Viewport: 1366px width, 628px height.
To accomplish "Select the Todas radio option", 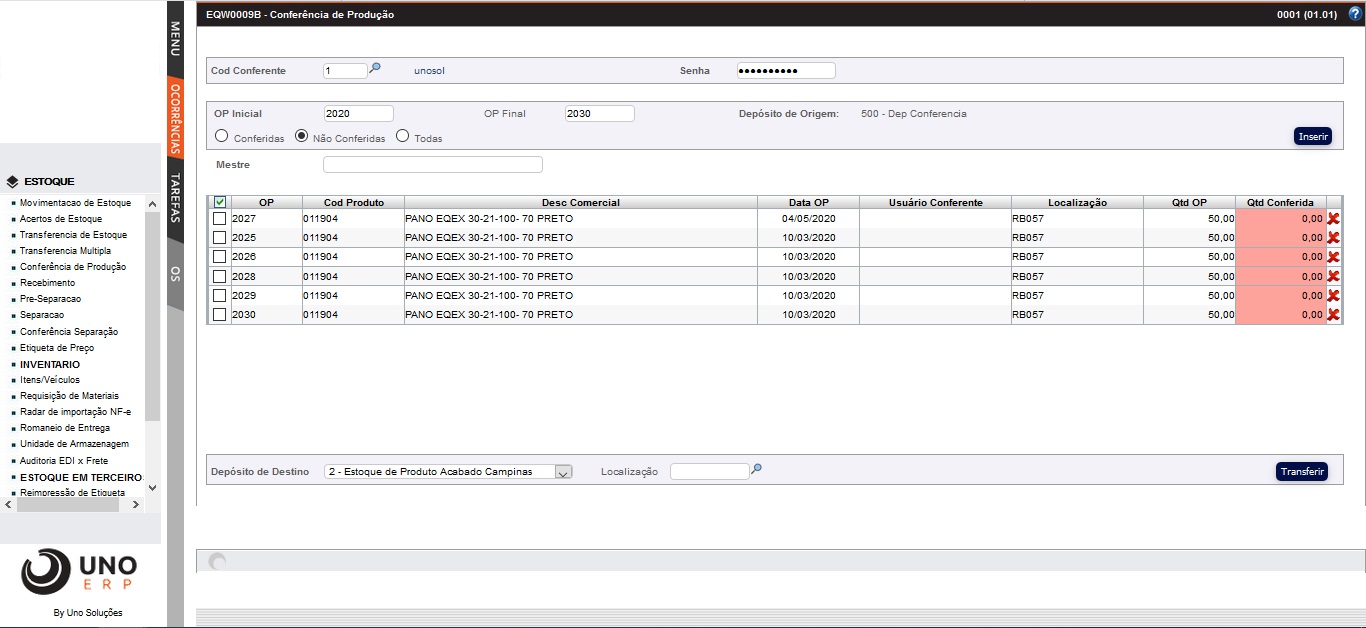I will tap(403, 136).
